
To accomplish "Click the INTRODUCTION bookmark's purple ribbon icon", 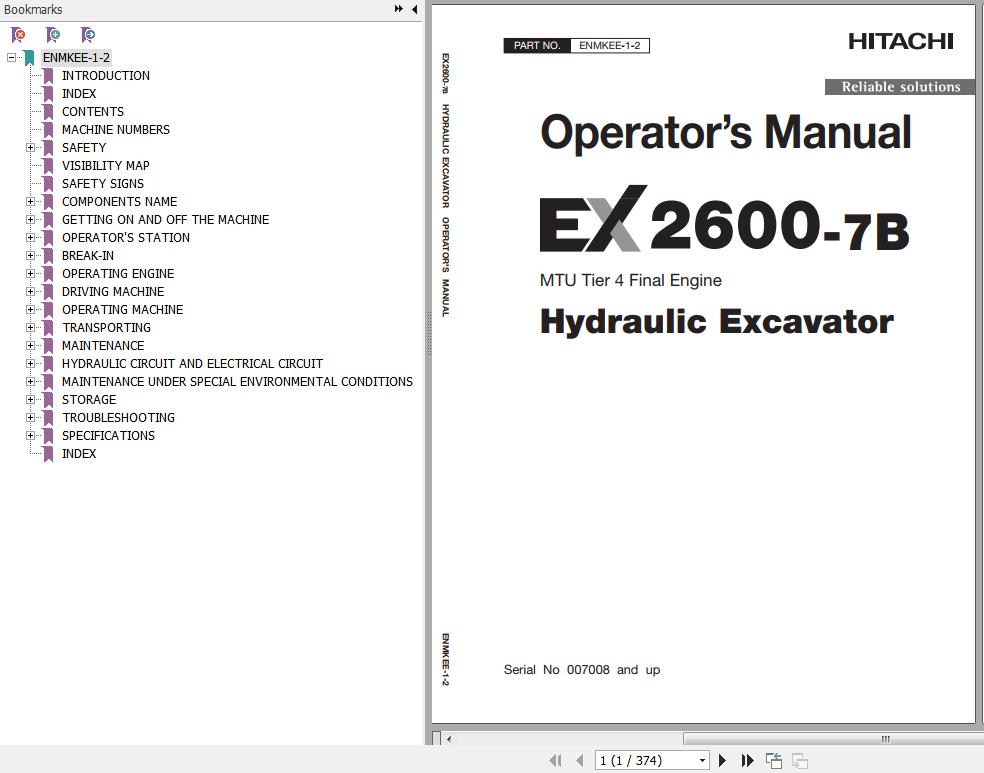I will [x=48, y=76].
